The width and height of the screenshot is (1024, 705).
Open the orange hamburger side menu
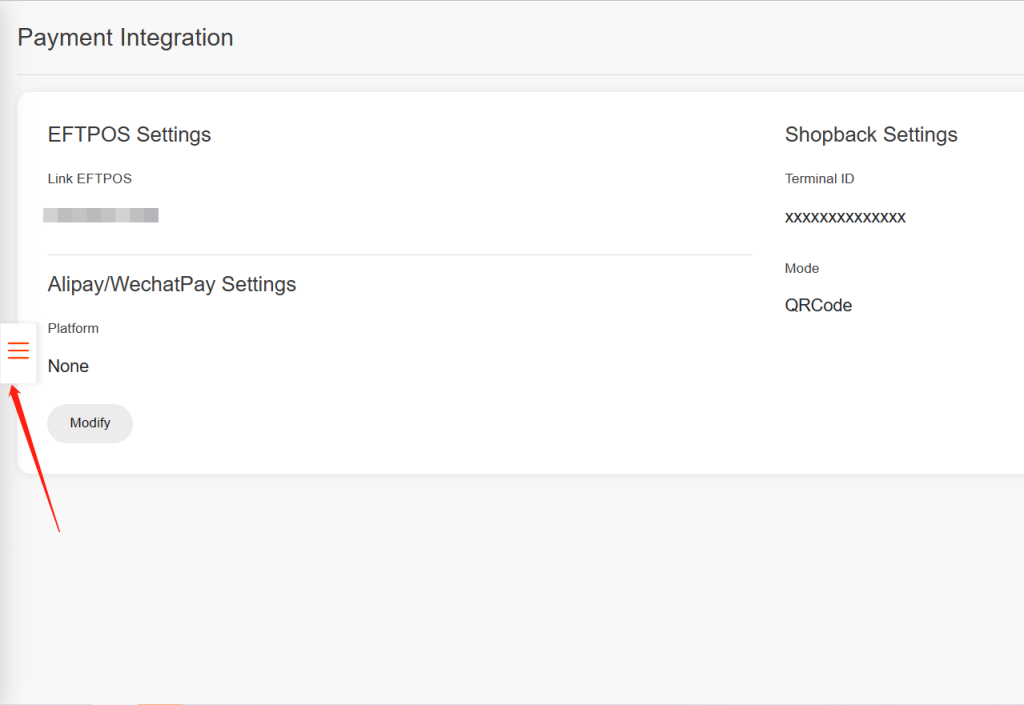click(18, 351)
